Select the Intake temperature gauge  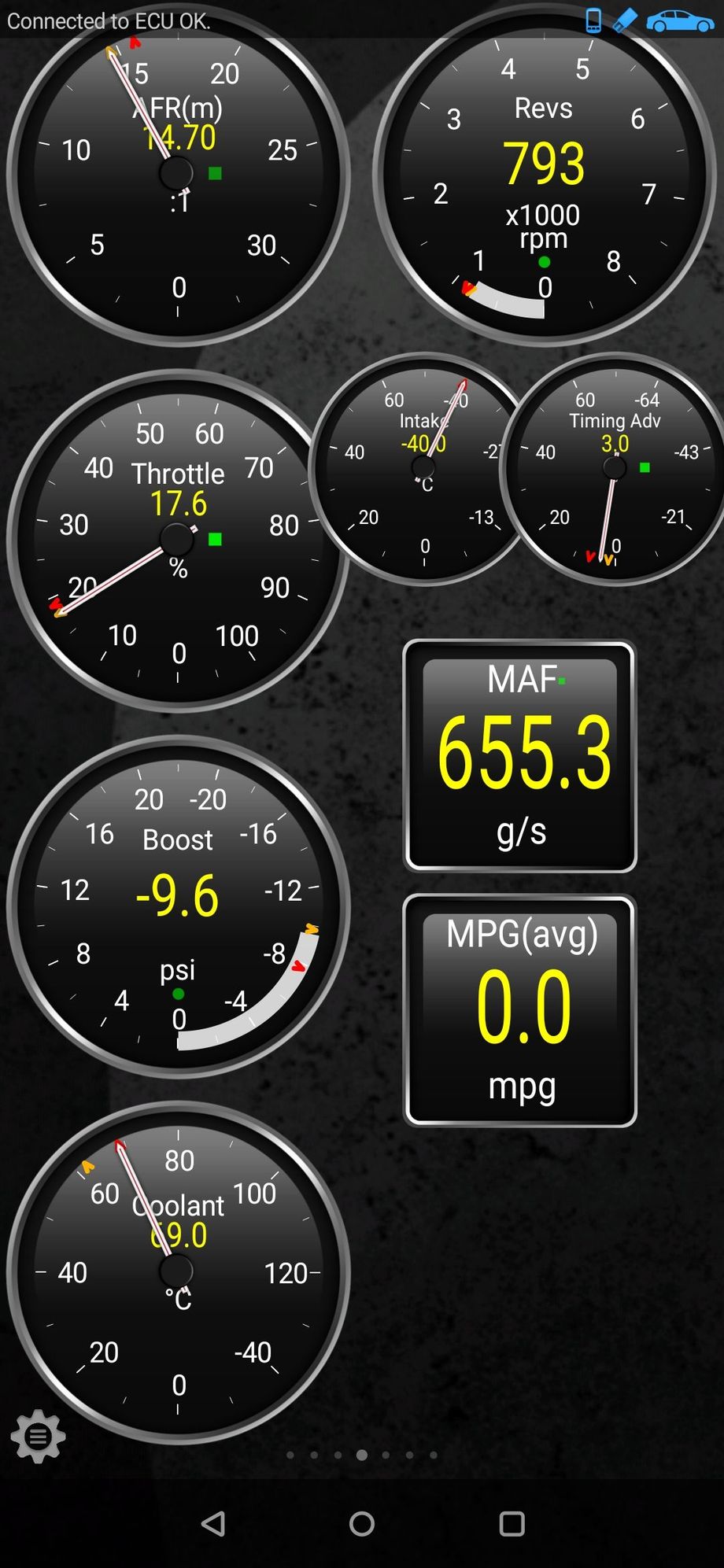[x=424, y=469]
